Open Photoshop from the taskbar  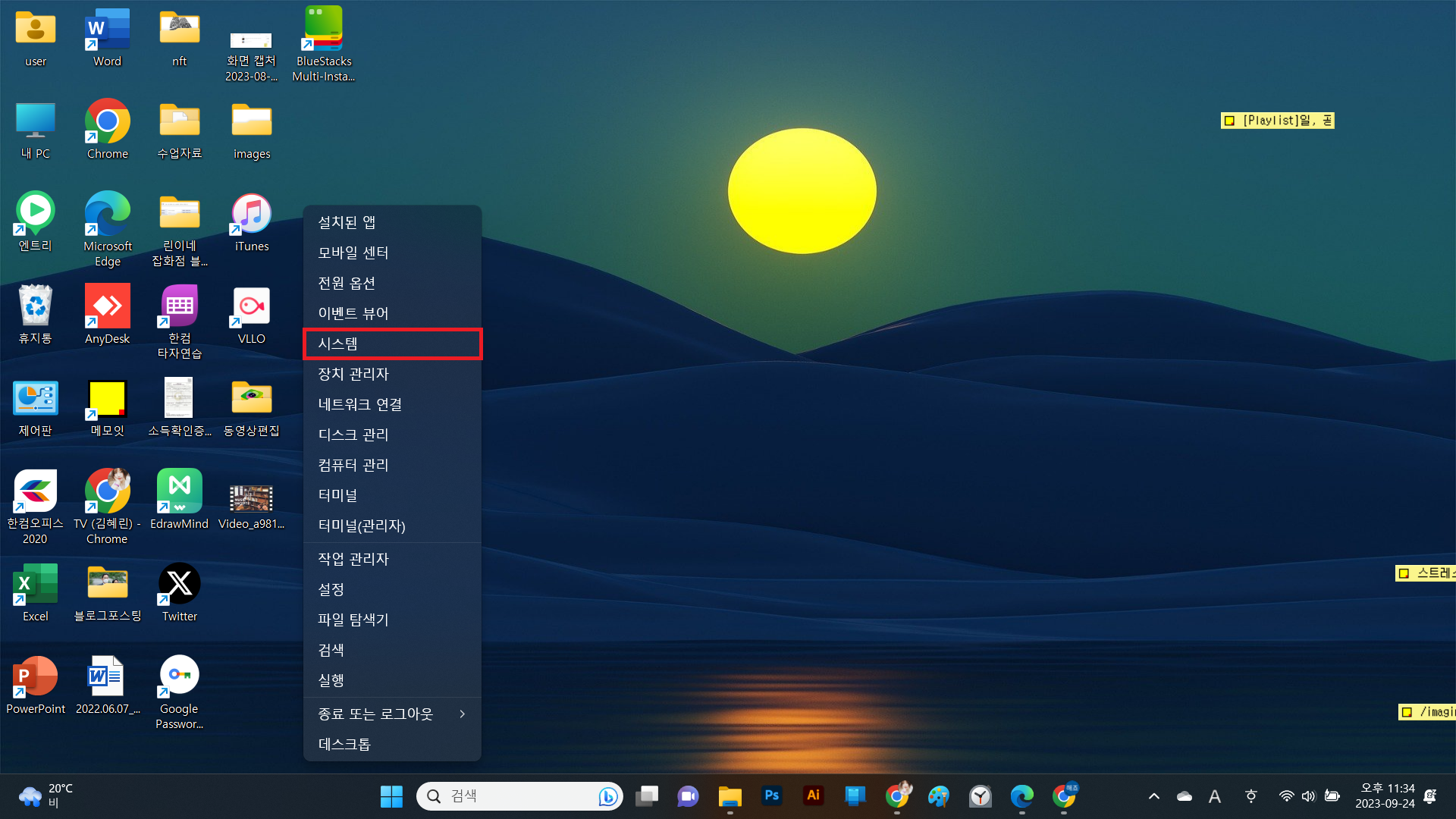(772, 795)
